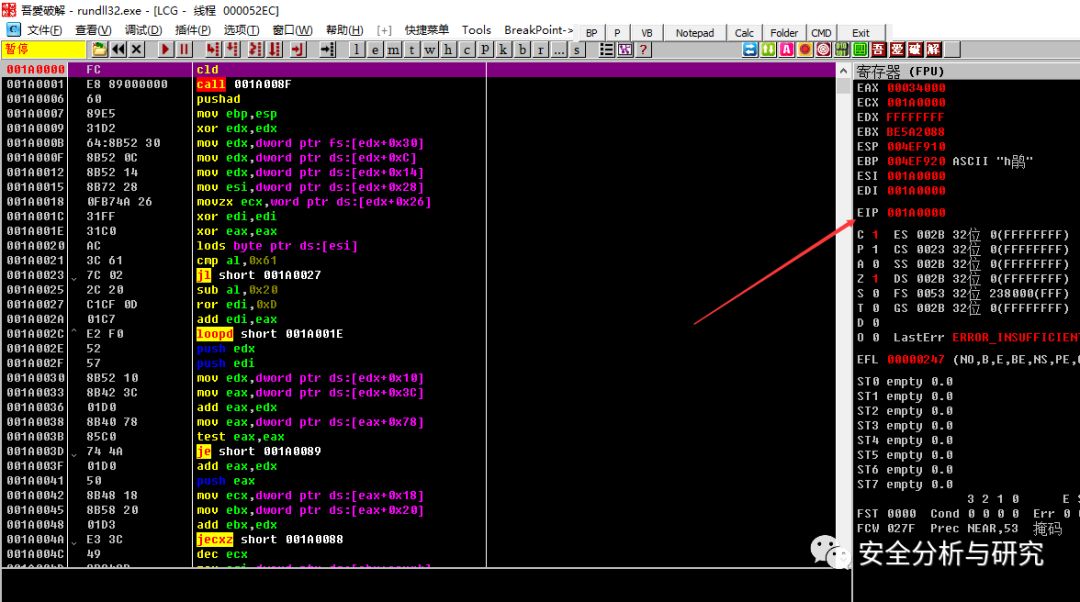This screenshot has width=1080, height=602.
Task: Restart the program with the rewind icon
Action: point(118,50)
